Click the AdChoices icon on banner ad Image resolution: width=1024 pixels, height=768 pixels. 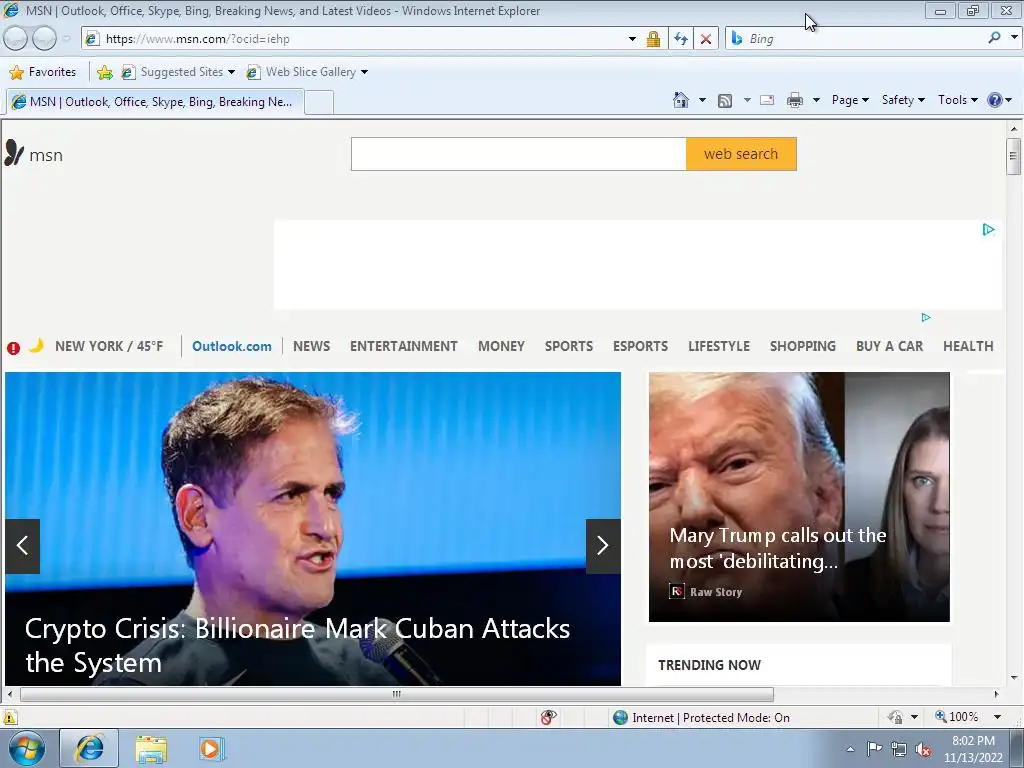(x=988, y=229)
